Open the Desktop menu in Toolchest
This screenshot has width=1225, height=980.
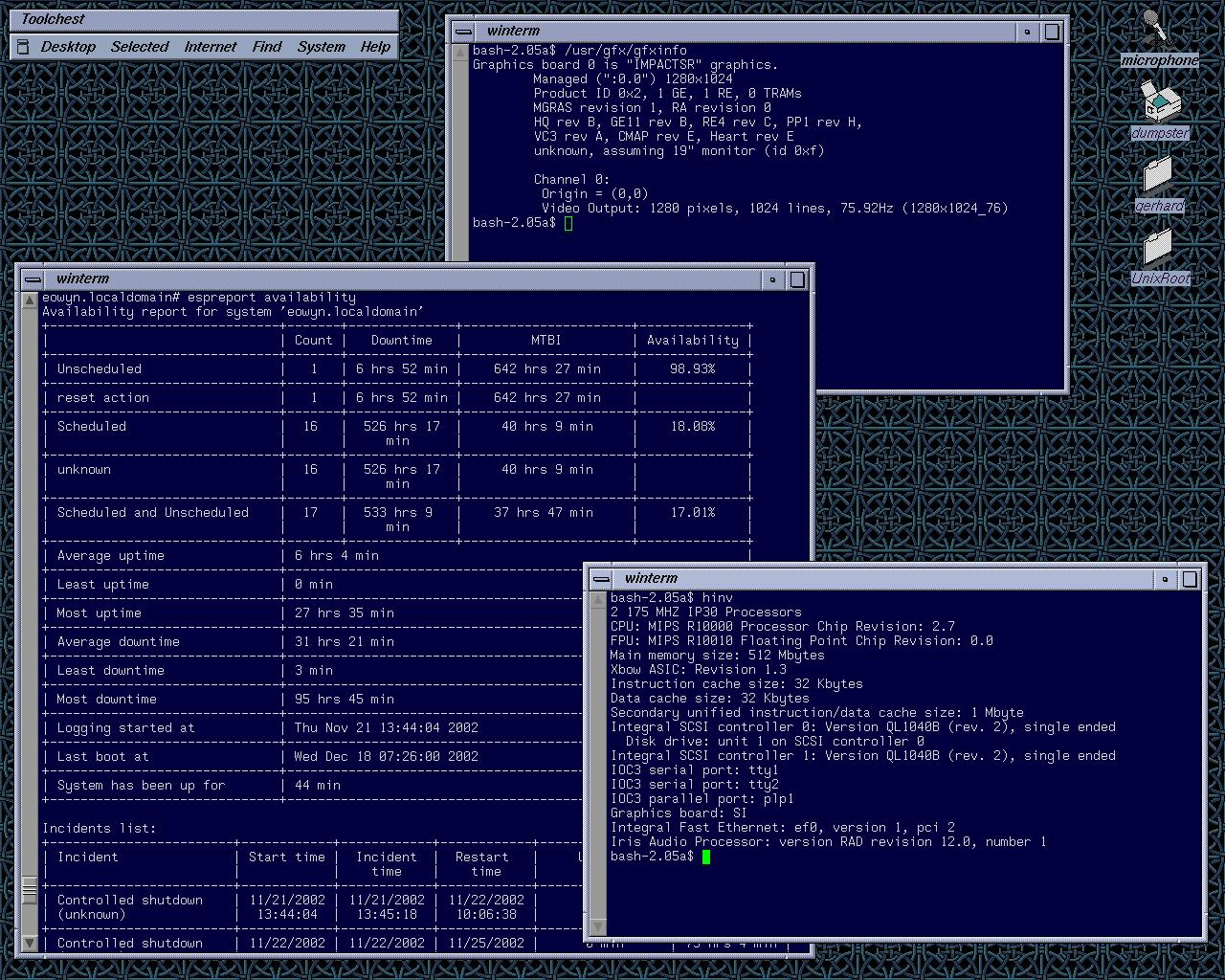pos(68,47)
